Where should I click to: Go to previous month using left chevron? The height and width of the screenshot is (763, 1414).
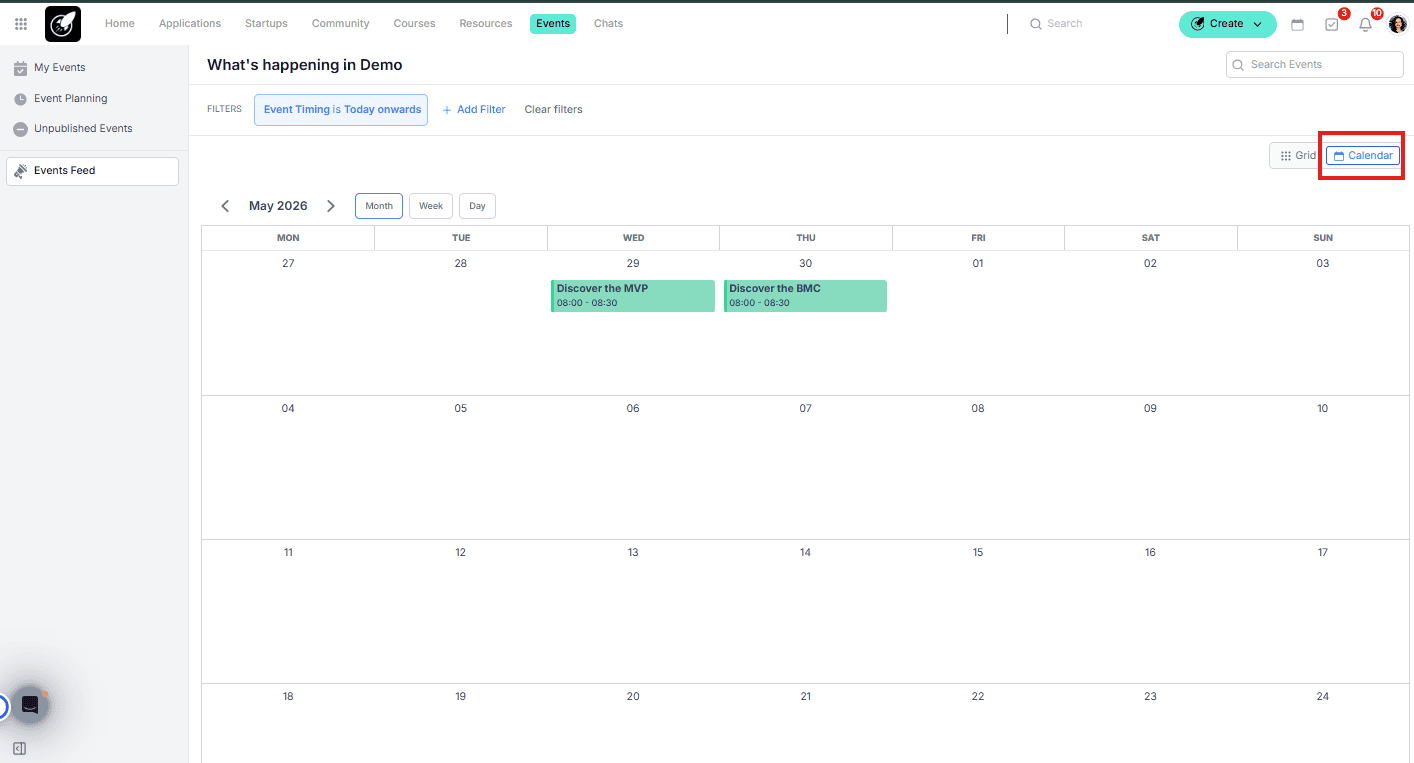pyautogui.click(x=225, y=206)
